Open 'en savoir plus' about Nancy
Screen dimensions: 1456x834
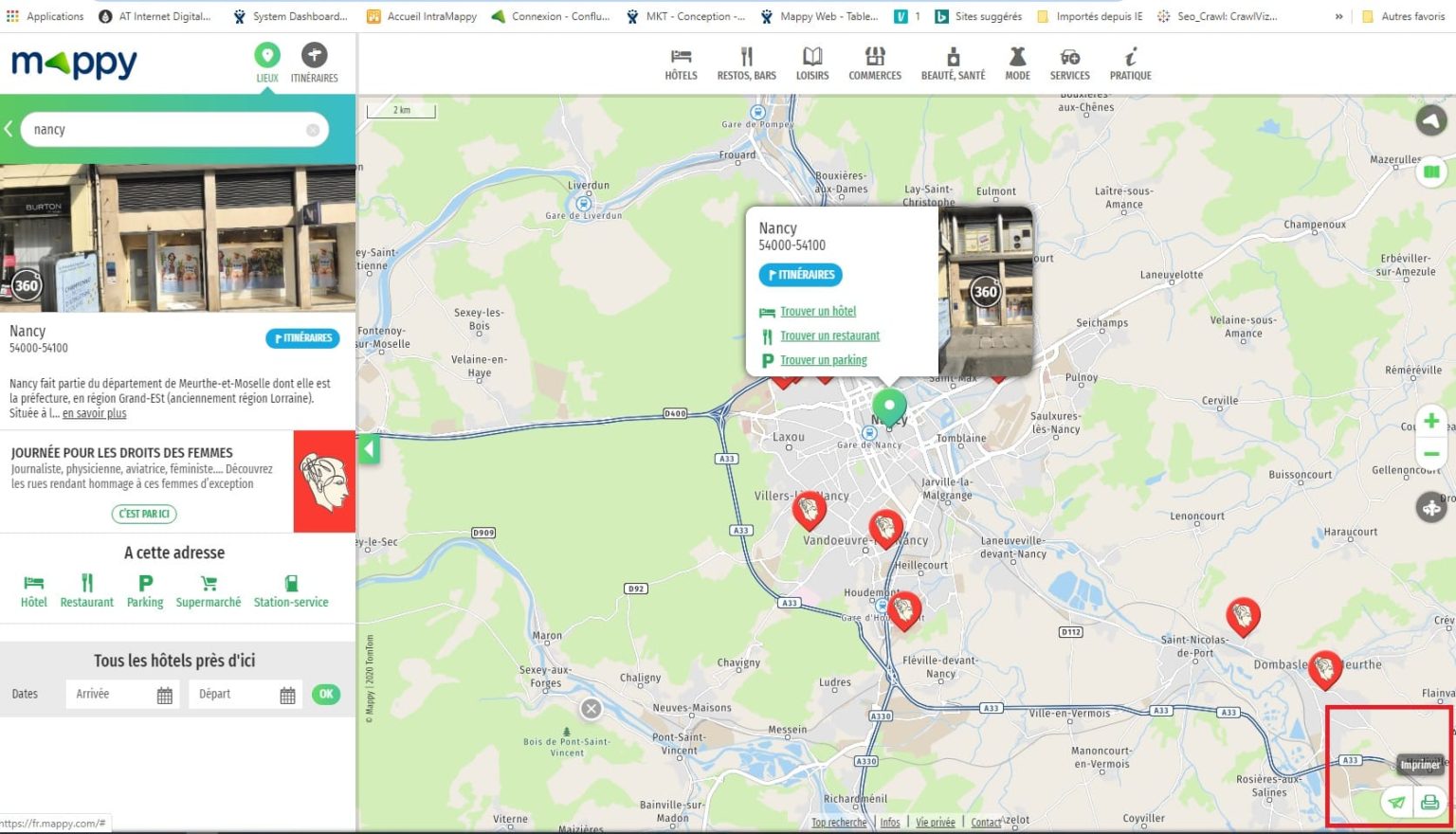point(93,413)
